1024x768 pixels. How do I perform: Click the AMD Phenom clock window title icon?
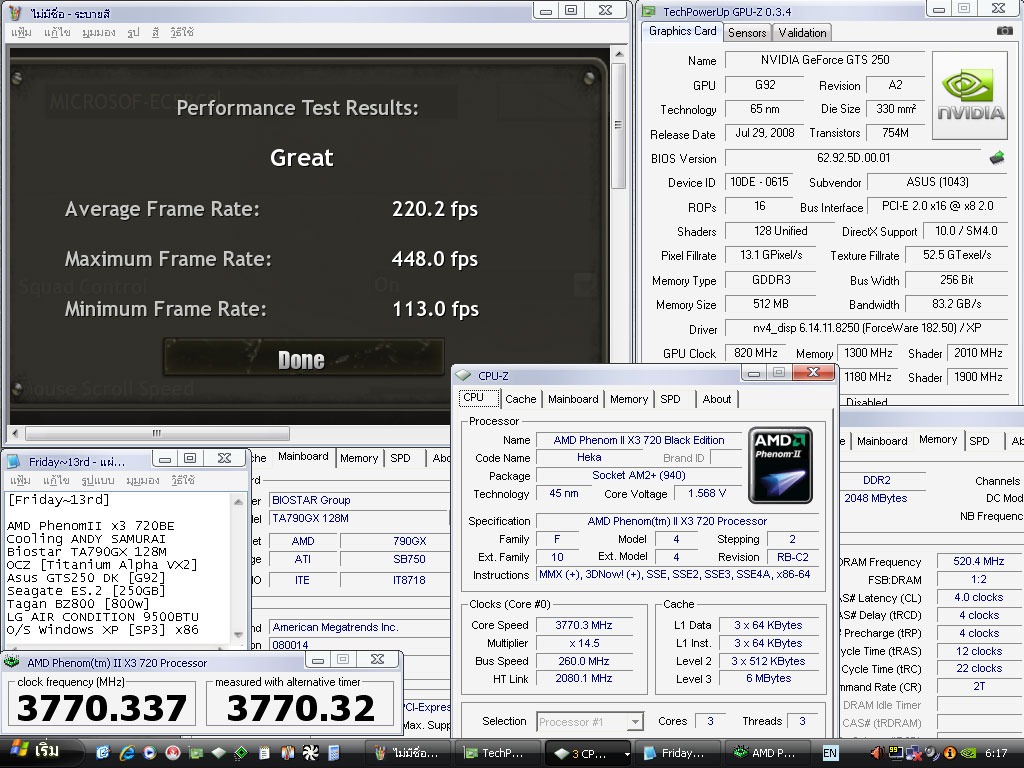point(12,662)
